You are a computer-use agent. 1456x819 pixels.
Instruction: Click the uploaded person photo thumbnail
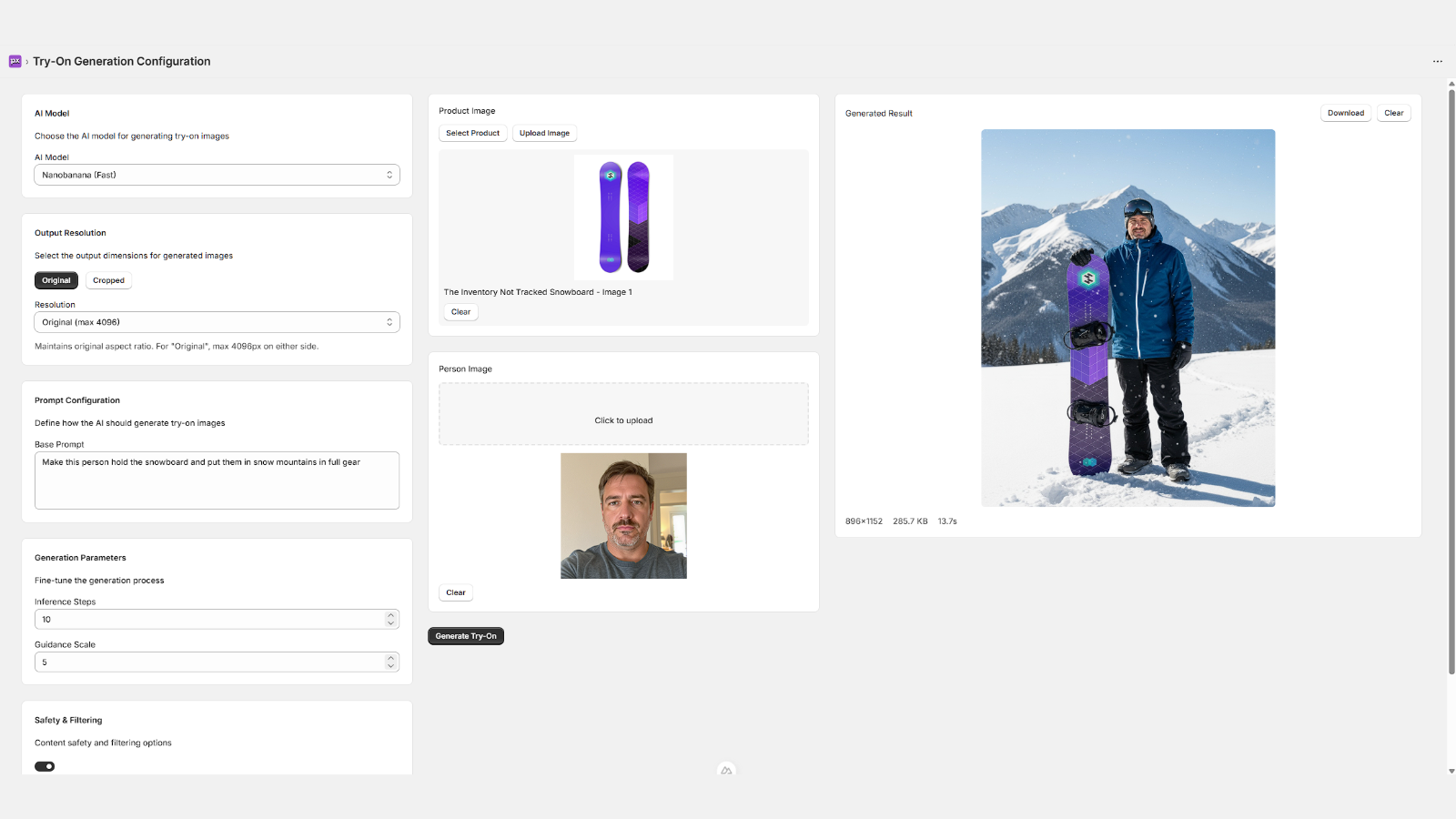[x=623, y=516]
